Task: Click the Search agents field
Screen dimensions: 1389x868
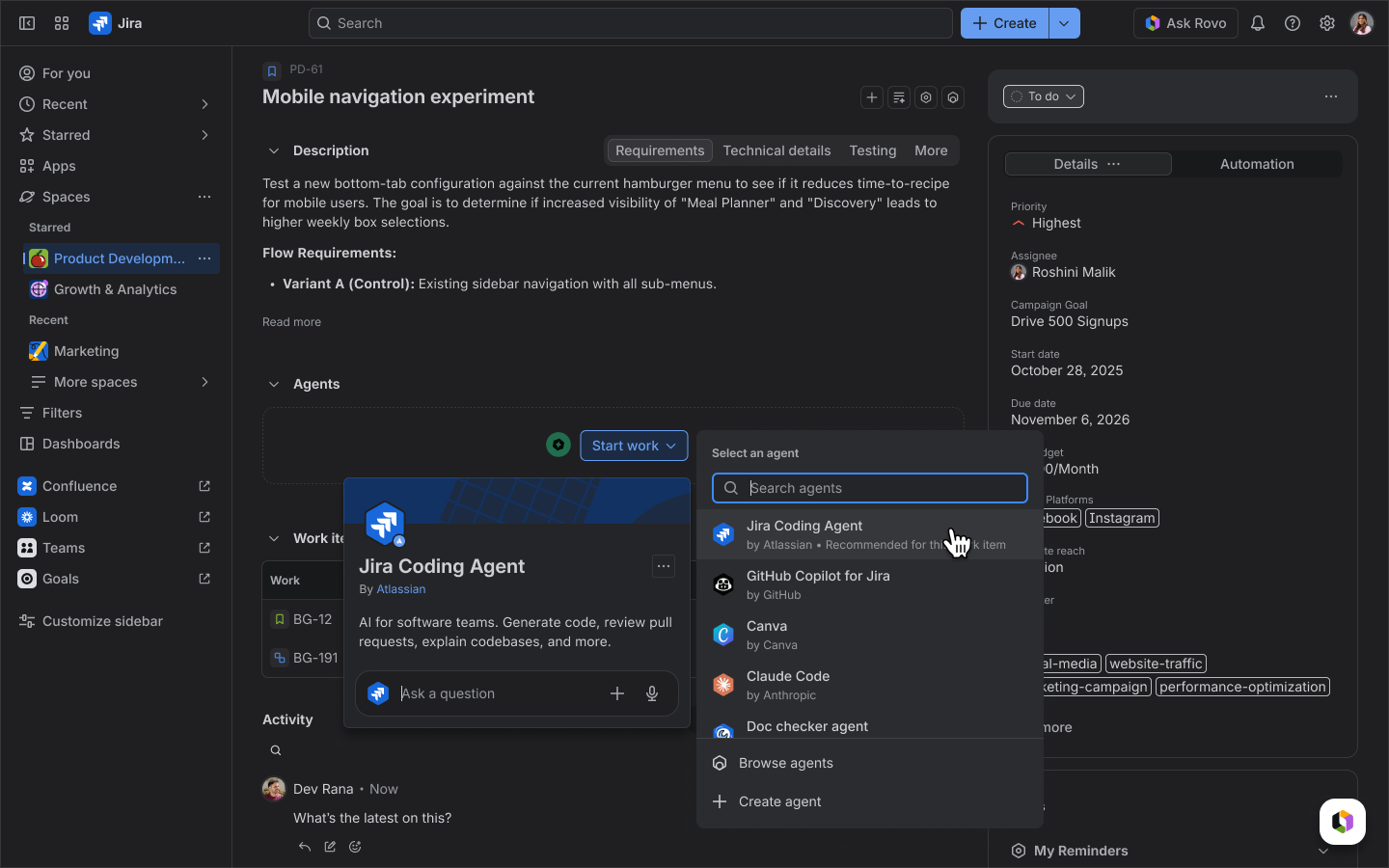Action: 870,488
